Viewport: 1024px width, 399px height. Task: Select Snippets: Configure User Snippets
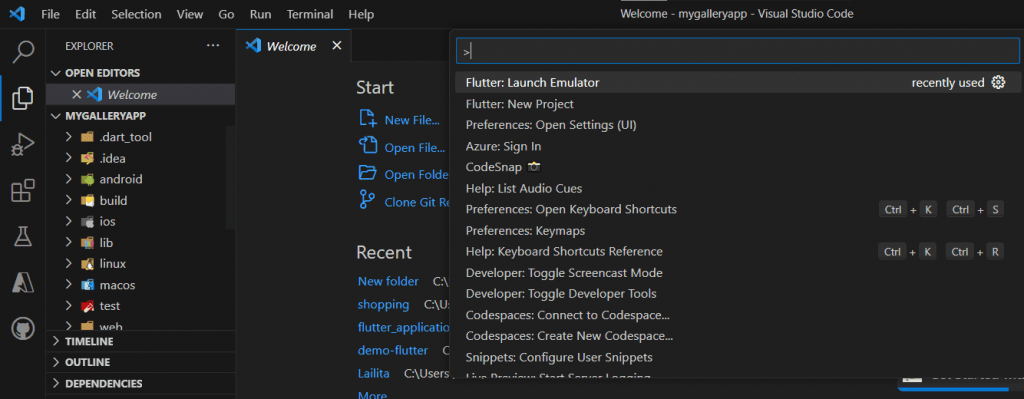click(x=737, y=357)
